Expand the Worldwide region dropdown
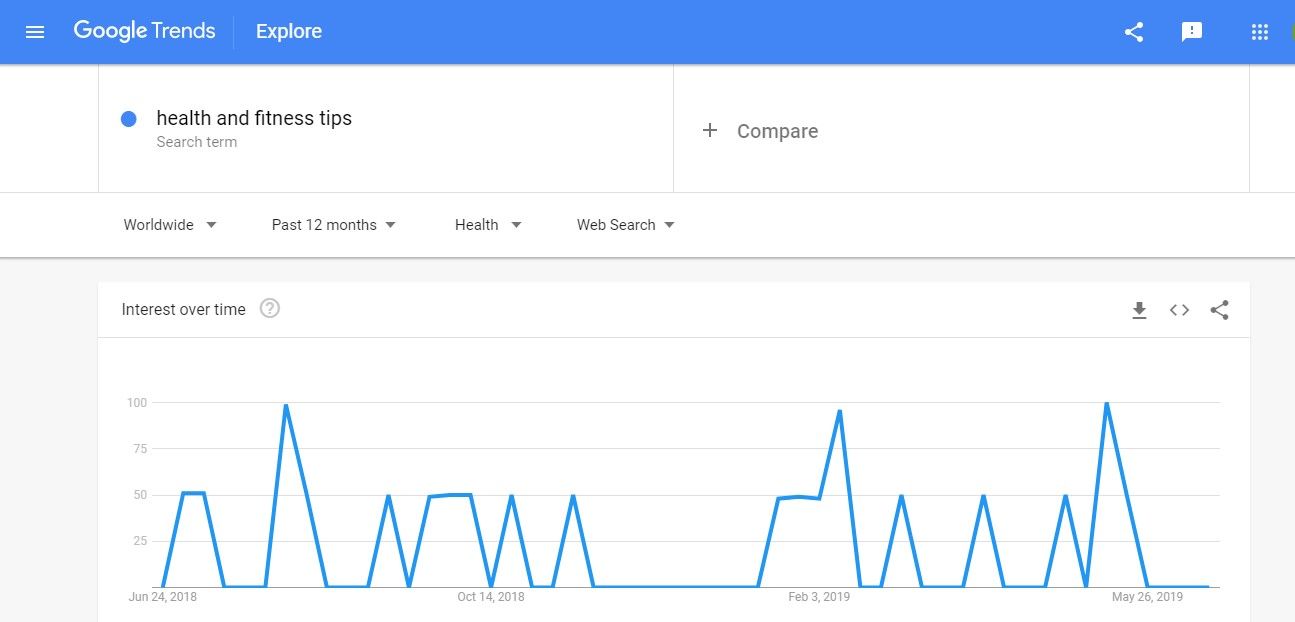Viewport: 1295px width, 622px height. [x=170, y=225]
